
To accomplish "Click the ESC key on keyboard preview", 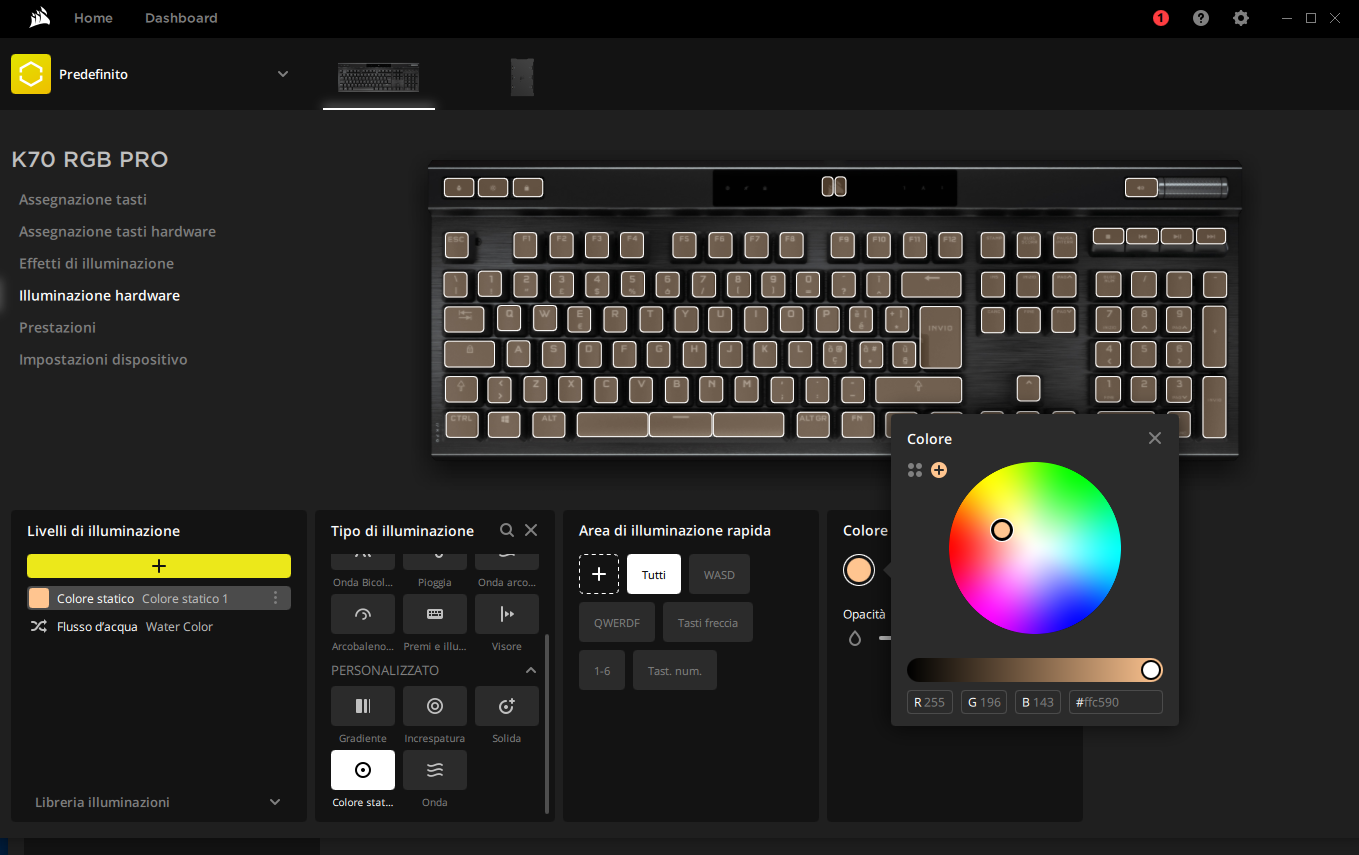I will tap(457, 243).
